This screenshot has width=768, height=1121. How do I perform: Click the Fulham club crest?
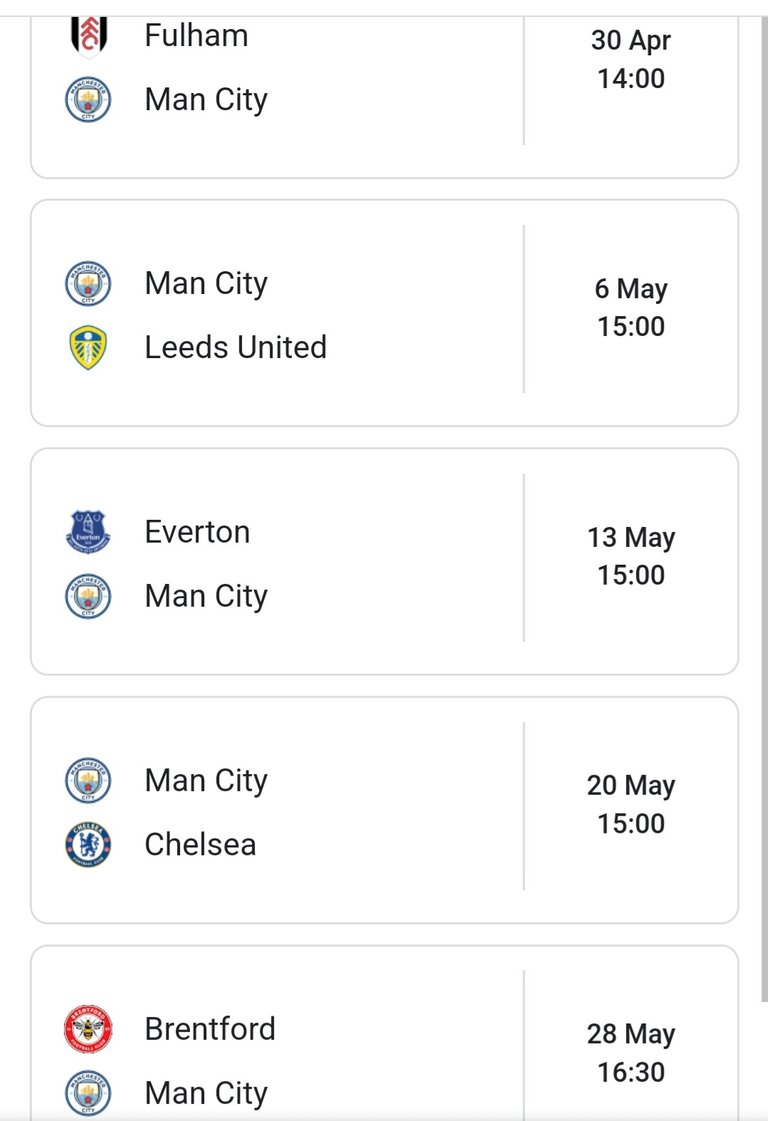coord(89,36)
